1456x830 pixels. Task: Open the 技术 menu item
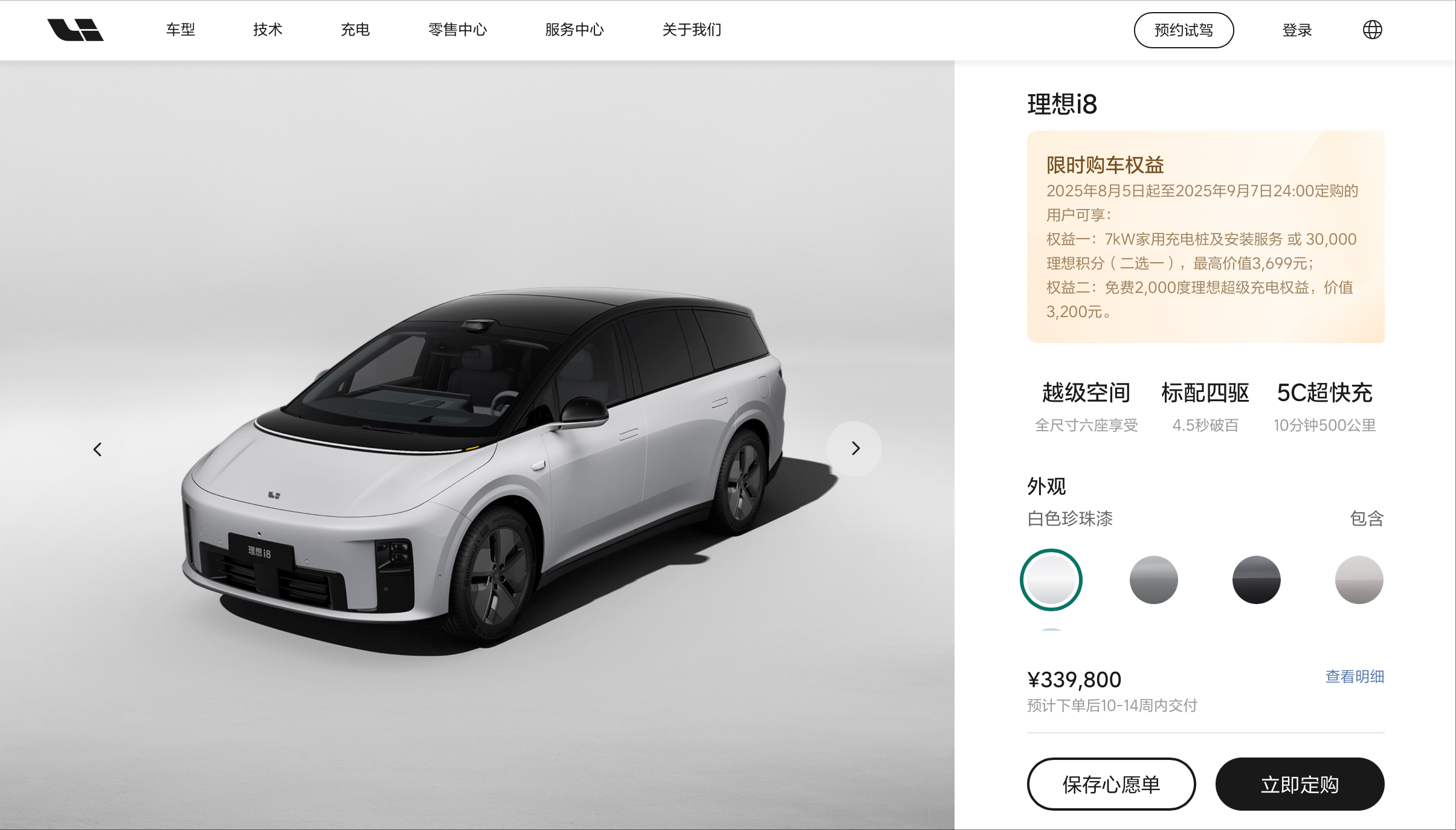[x=268, y=30]
